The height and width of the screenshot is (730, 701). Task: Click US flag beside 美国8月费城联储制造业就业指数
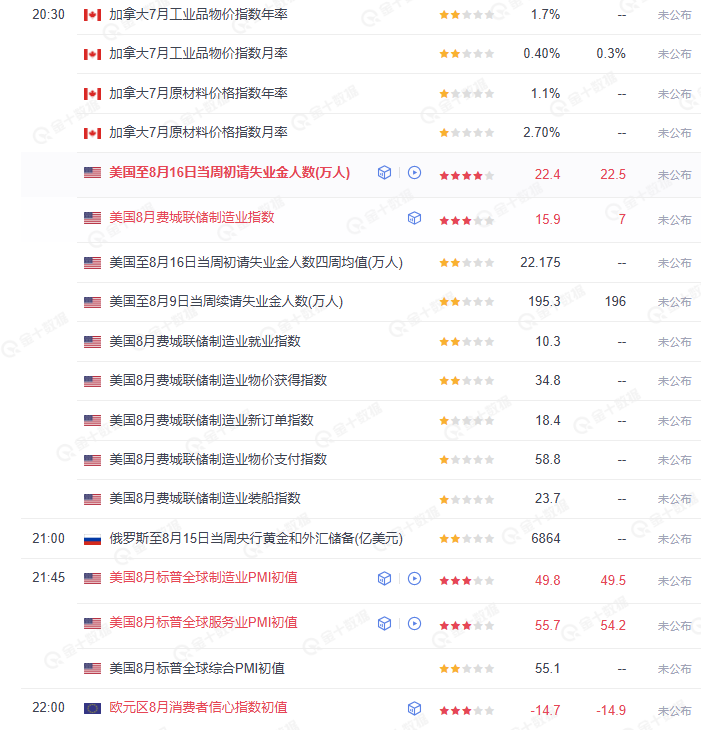(92, 342)
